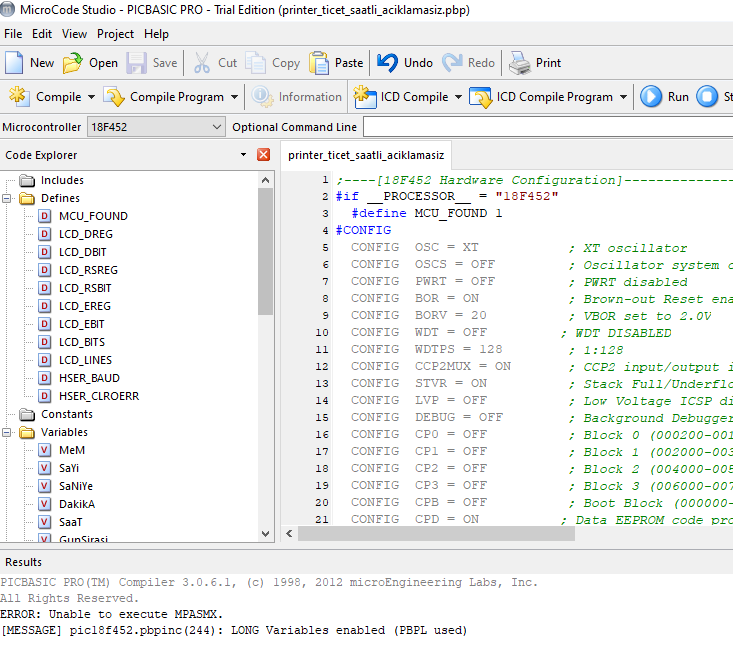Open the Compile Program dropdown arrow
Image resolution: width=733 pixels, height=655 pixels.
(x=234, y=97)
